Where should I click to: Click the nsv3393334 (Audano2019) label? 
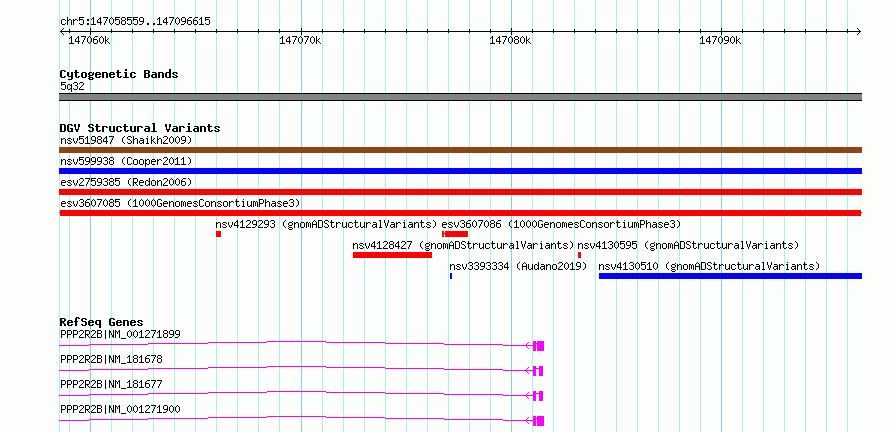(518, 266)
